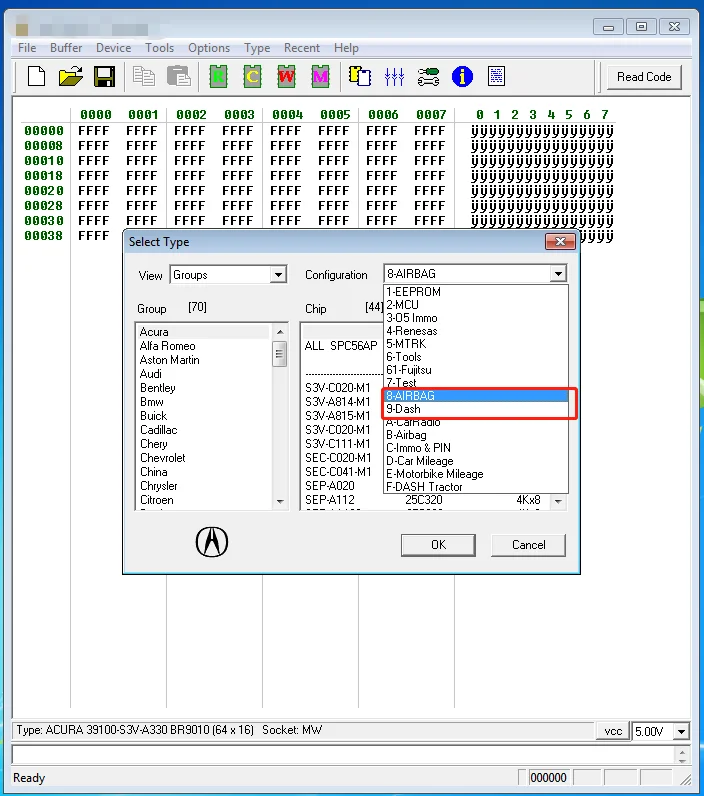This screenshot has width=704, height=796.
Task: Select 5-MTRK configuration option
Action: 476,344
